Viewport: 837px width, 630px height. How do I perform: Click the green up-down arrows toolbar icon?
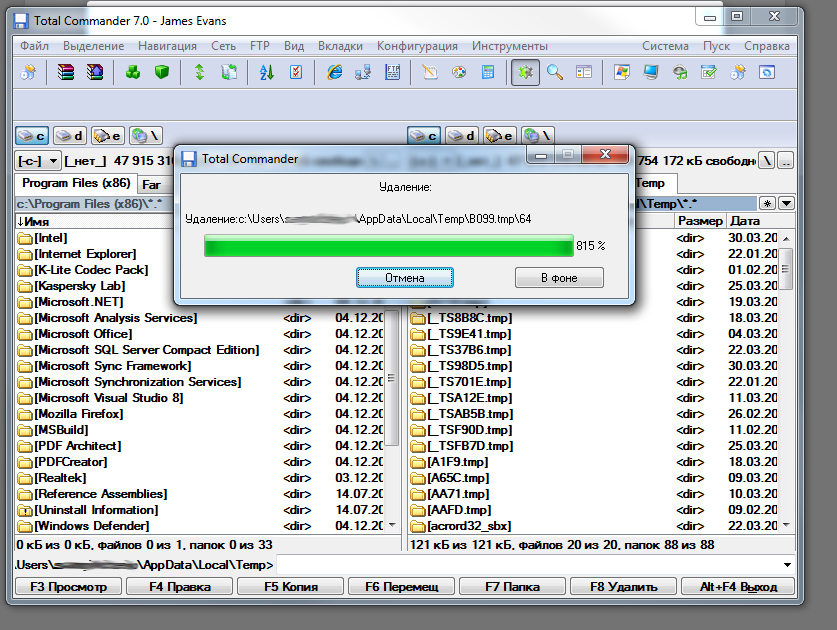click(200, 72)
